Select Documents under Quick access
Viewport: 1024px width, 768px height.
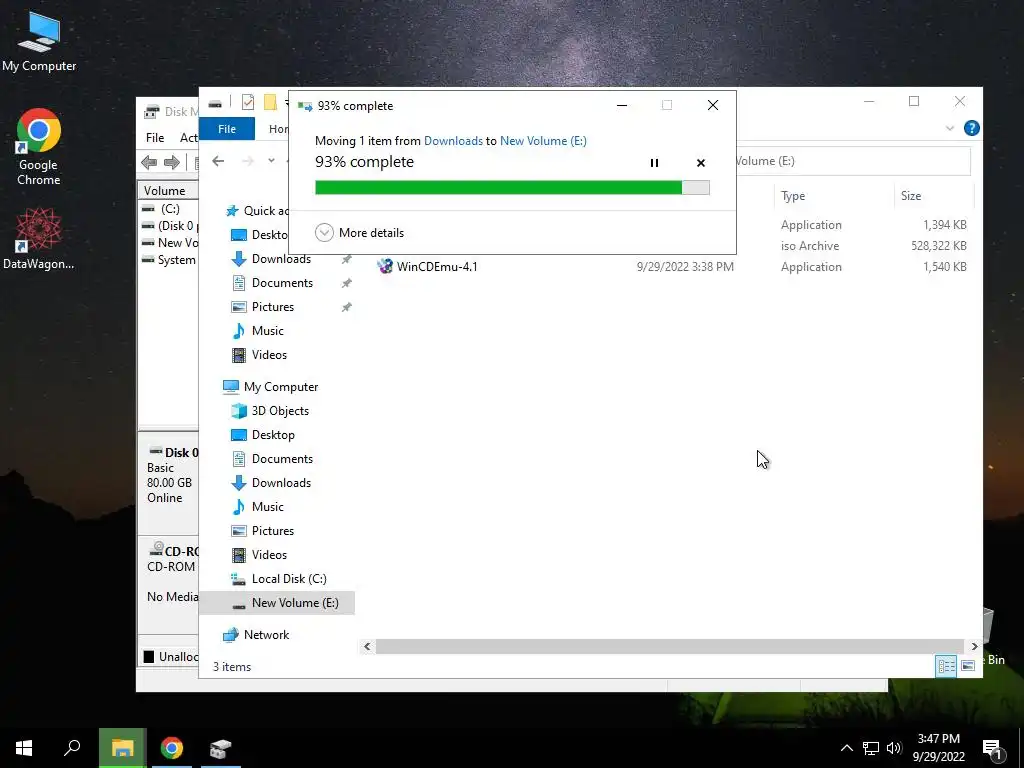(282, 283)
